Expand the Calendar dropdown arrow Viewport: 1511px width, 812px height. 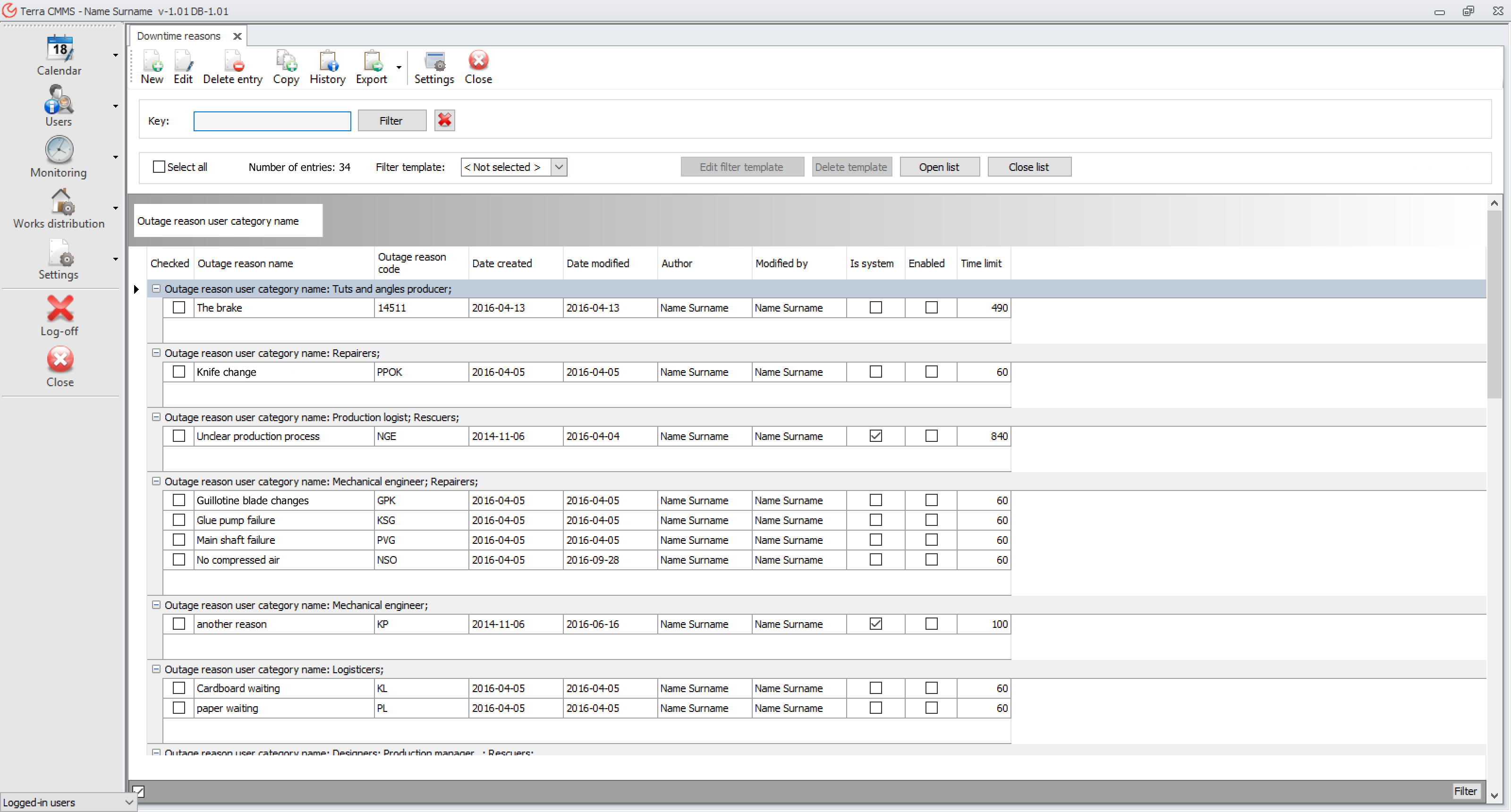[x=116, y=55]
